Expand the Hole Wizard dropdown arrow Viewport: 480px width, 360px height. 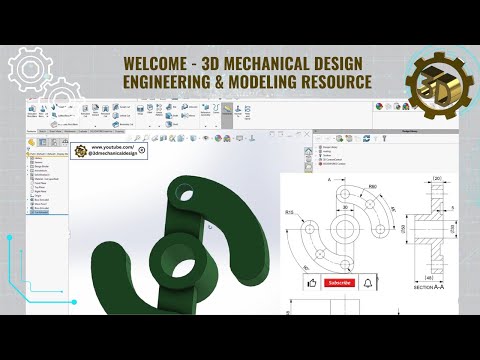point(95,126)
